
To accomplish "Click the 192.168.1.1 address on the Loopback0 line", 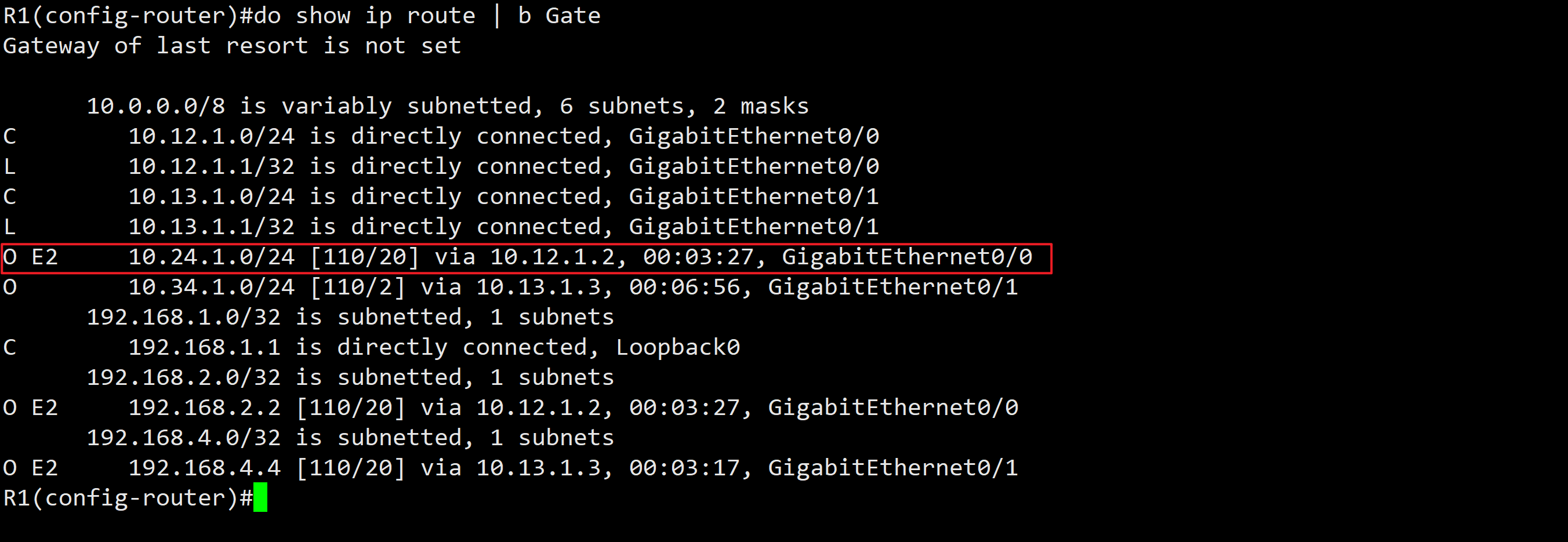I will 205,347.
